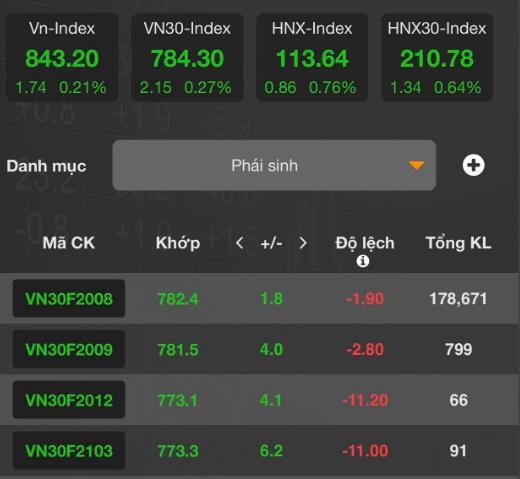Screen dimensions: 520x479
Task: Click the Độ lệch column header
Action: (365, 243)
